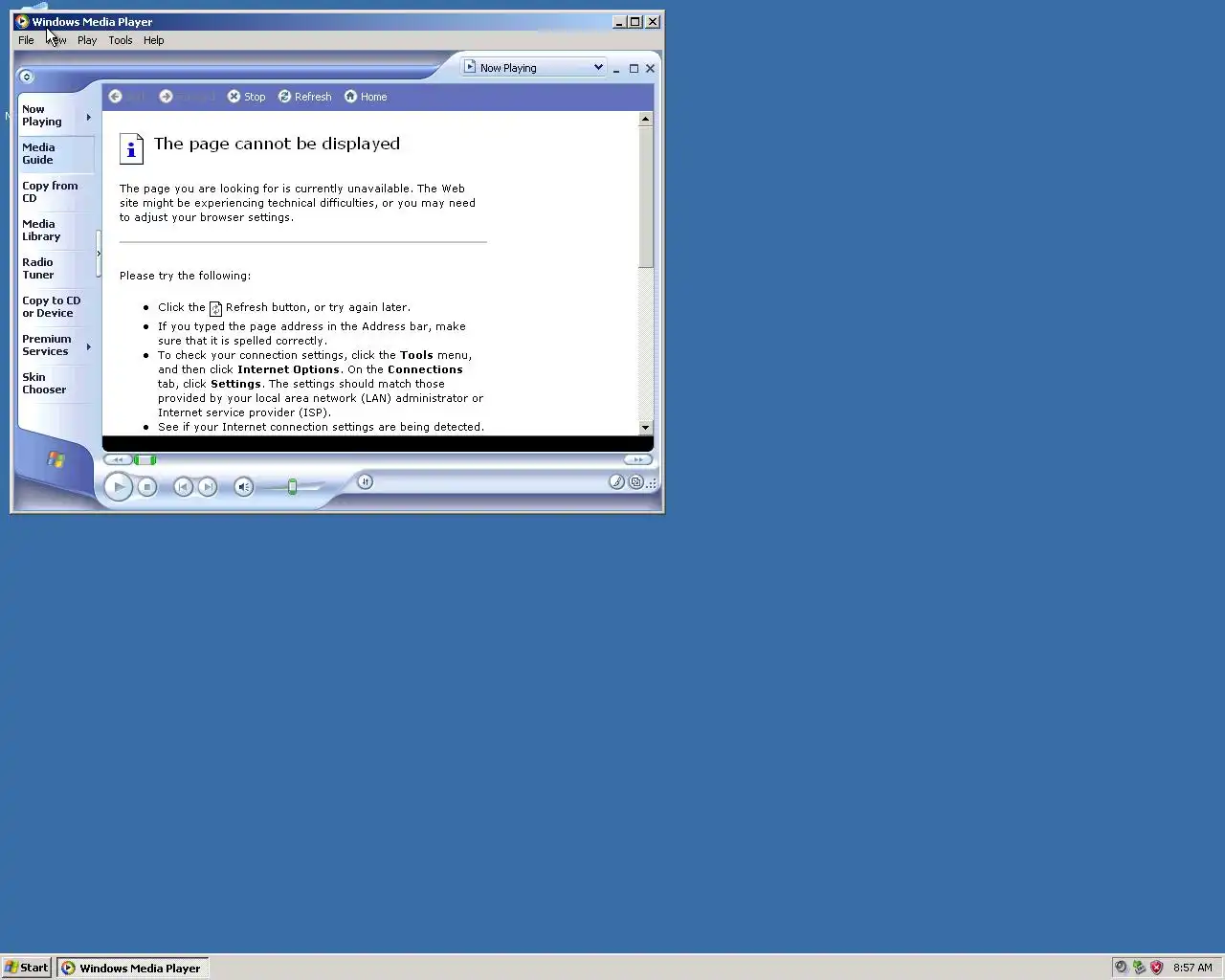The width and height of the screenshot is (1225, 980).
Task: Open the Start menu
Action: click(27, 968)
